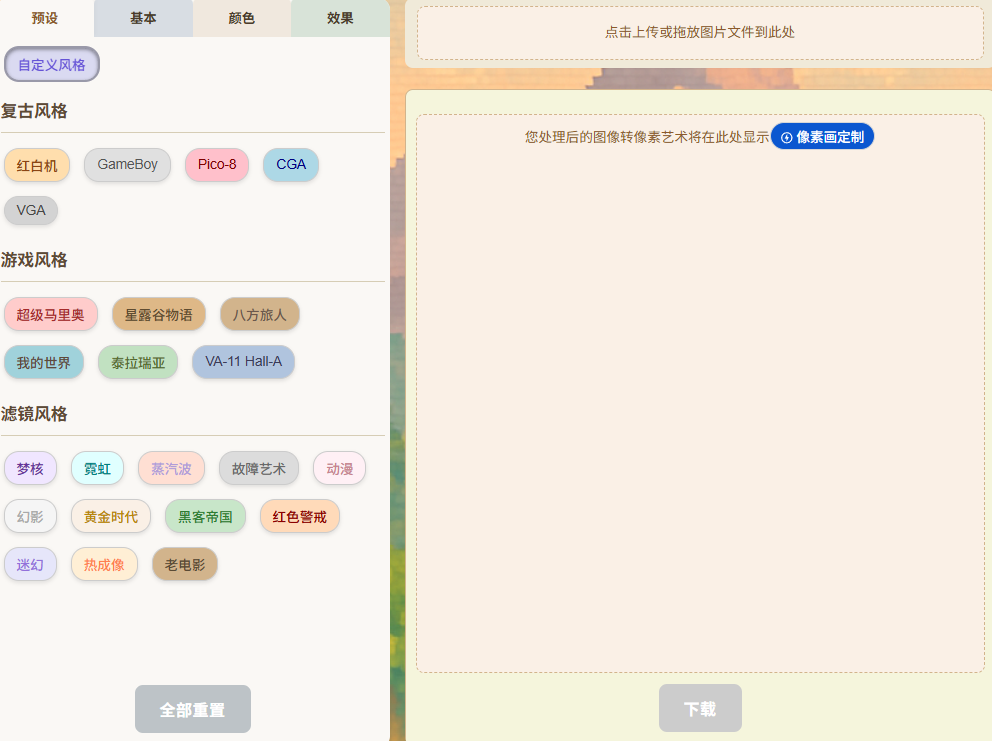This screenshot has width=992, height=741.
Task: Apply the 红白机 retro style
Action: coord(37,165)
